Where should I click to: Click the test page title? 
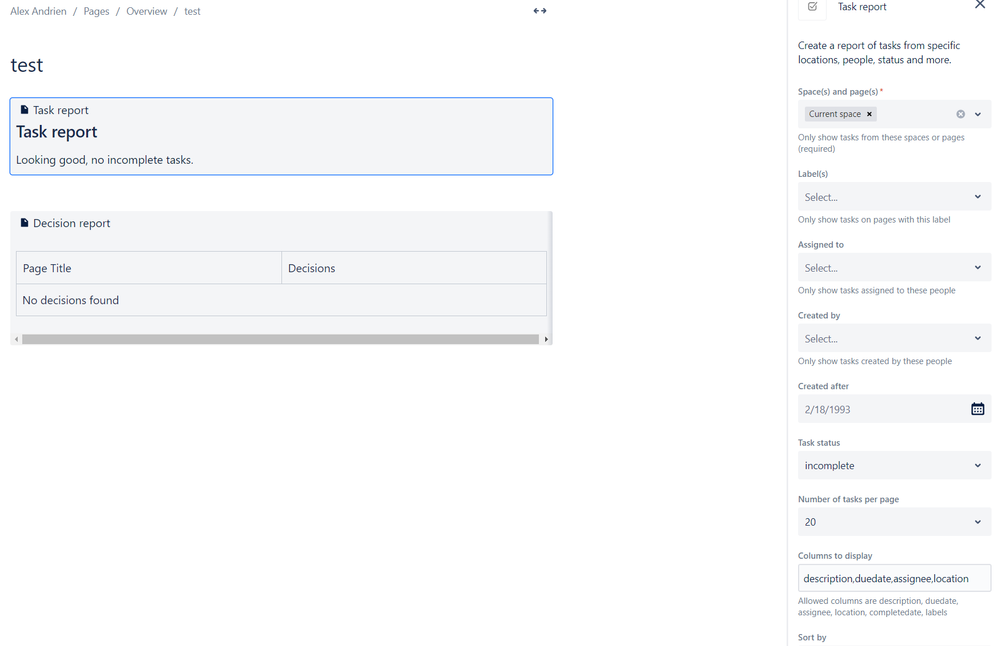click(27, 65)
